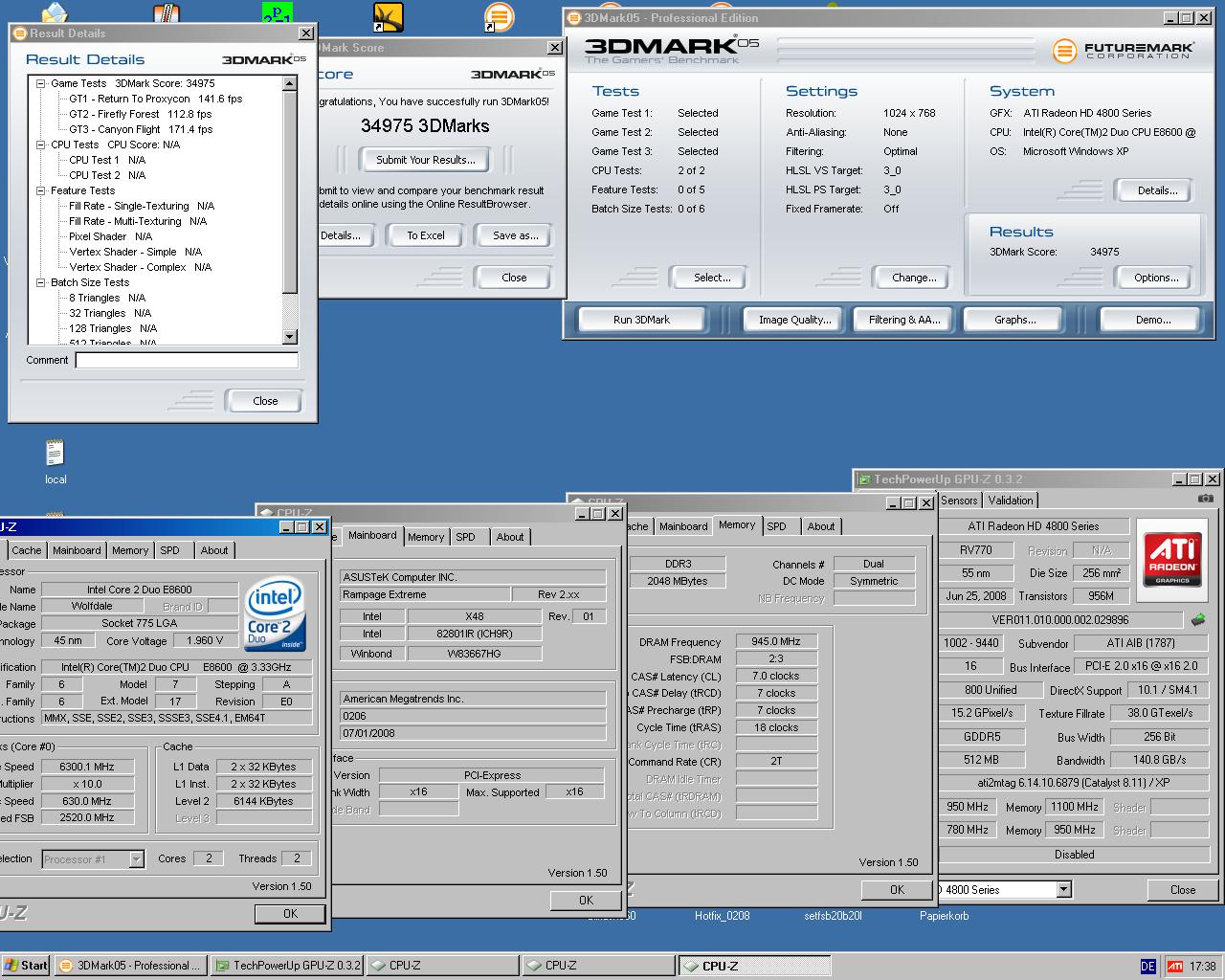Select the Mainboard tab in the Memory CPU-Z window
Viewport: 1225px width, 980px height.
[x=683, y=526]
